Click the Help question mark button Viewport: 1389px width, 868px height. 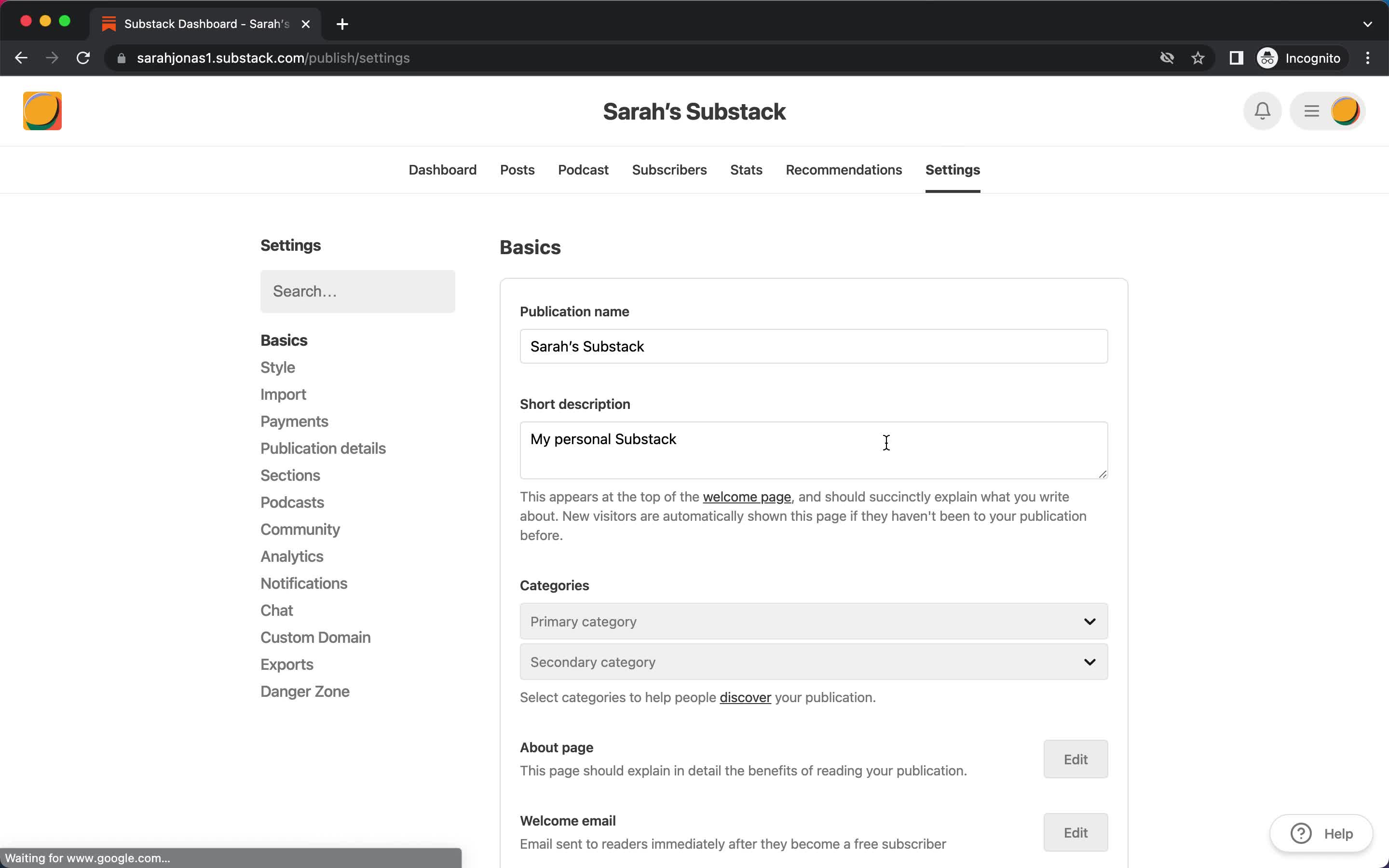pos(1321,833)
